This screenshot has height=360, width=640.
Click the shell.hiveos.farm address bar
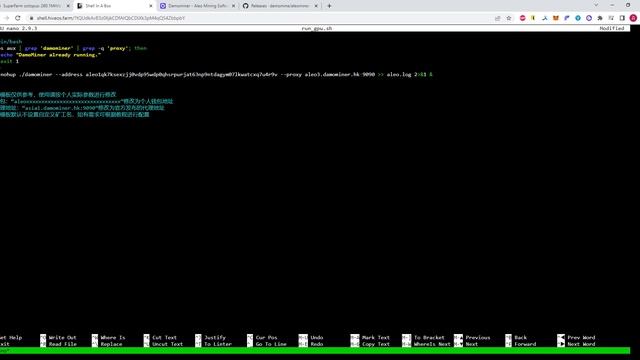(x=261, y=18)
